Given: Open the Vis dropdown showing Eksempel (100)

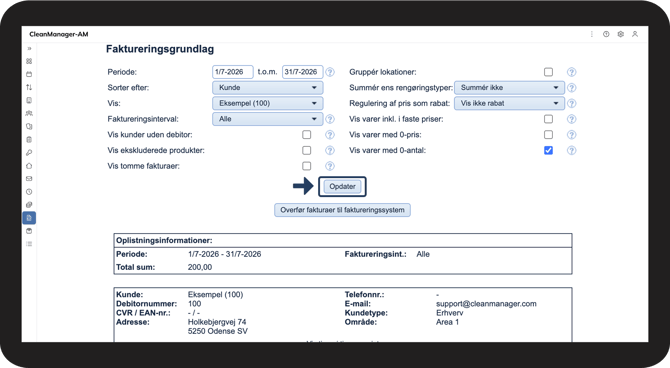Looking at the screenshot, I should click(267, 103).
